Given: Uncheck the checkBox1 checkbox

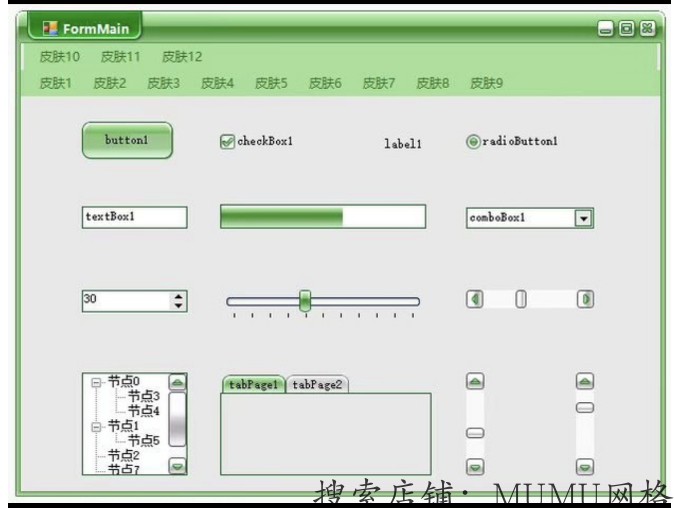Looking at the screenshot, I should pos(227,141).
